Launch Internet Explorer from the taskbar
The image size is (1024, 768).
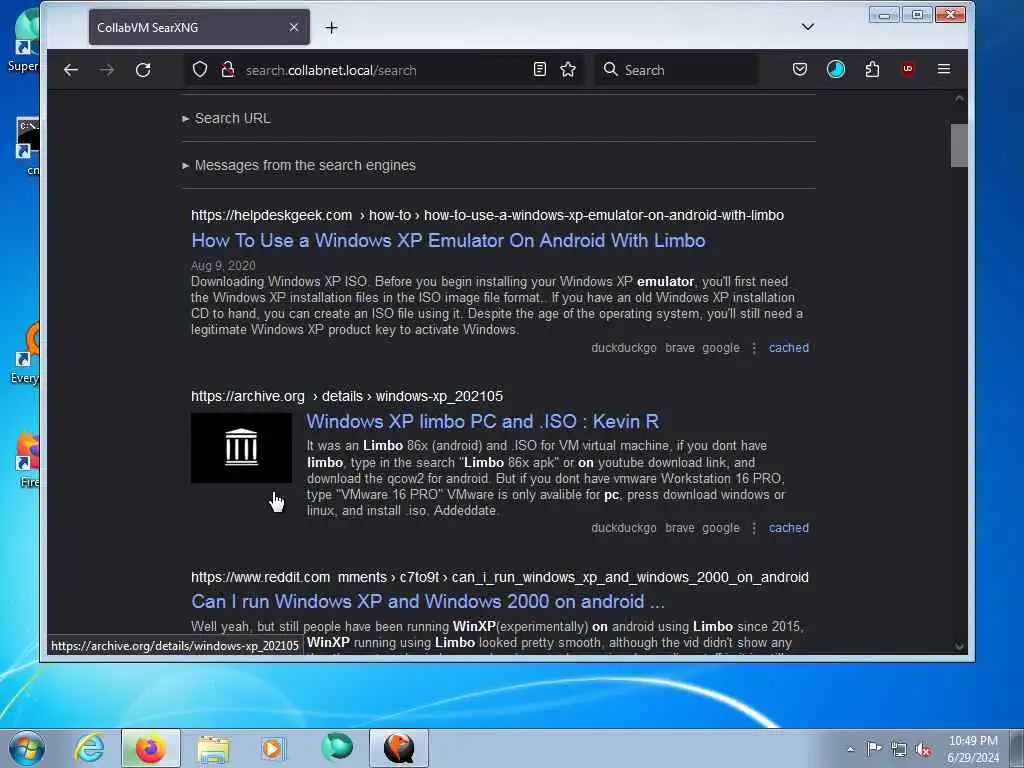pyautogui.click(x=89, y=748)
